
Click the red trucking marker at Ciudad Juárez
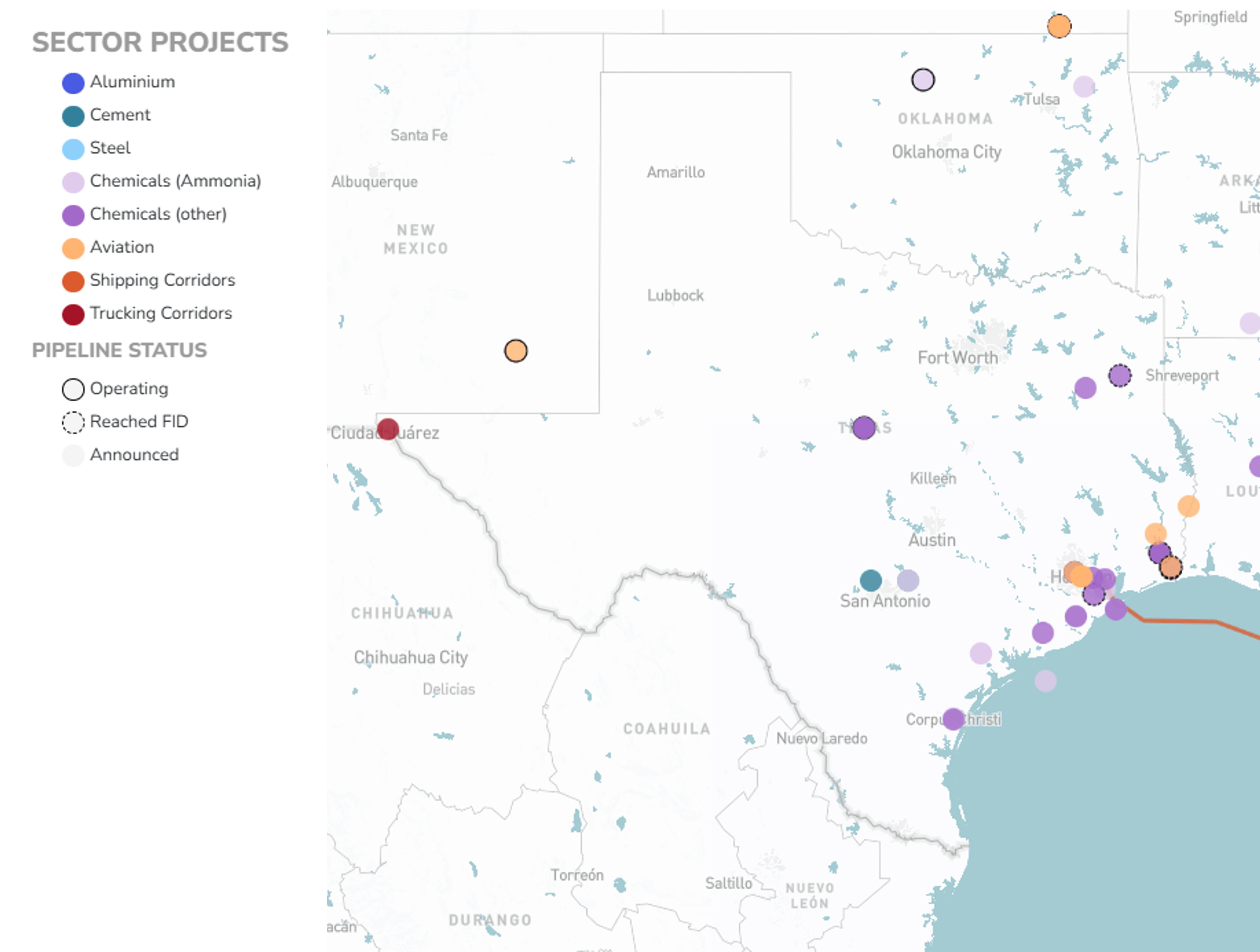387,429
